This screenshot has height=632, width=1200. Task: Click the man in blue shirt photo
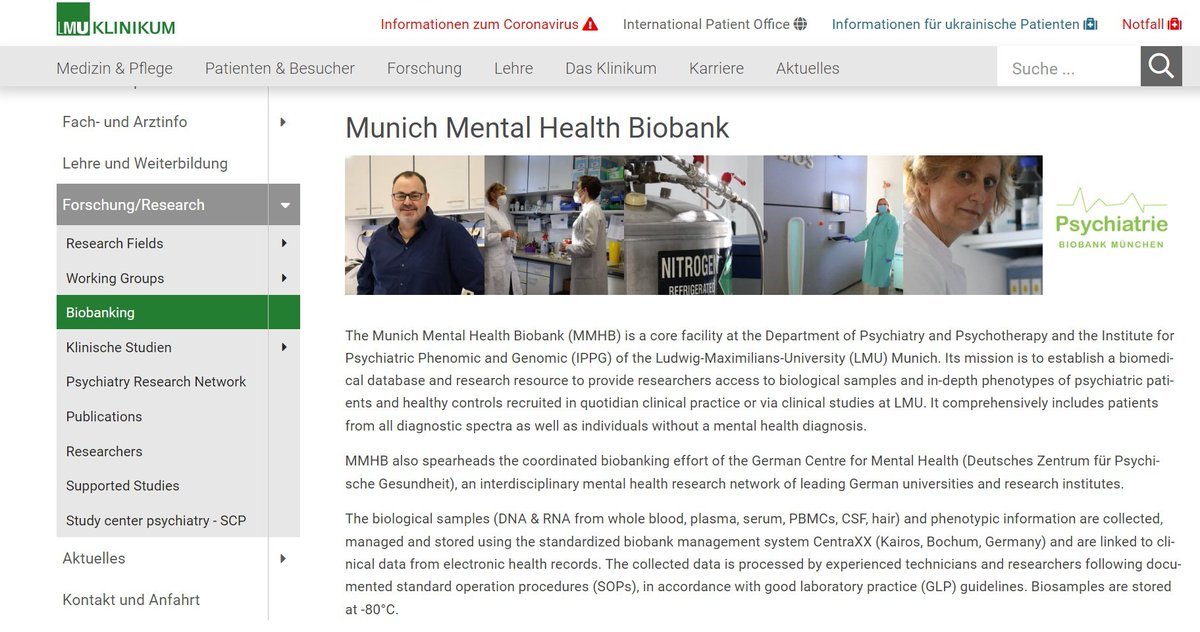pyautogui.click(x=415, y=225)
